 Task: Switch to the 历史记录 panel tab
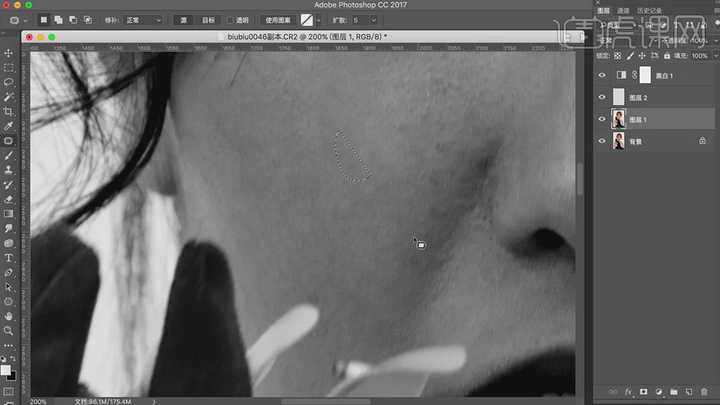(649, 11)
